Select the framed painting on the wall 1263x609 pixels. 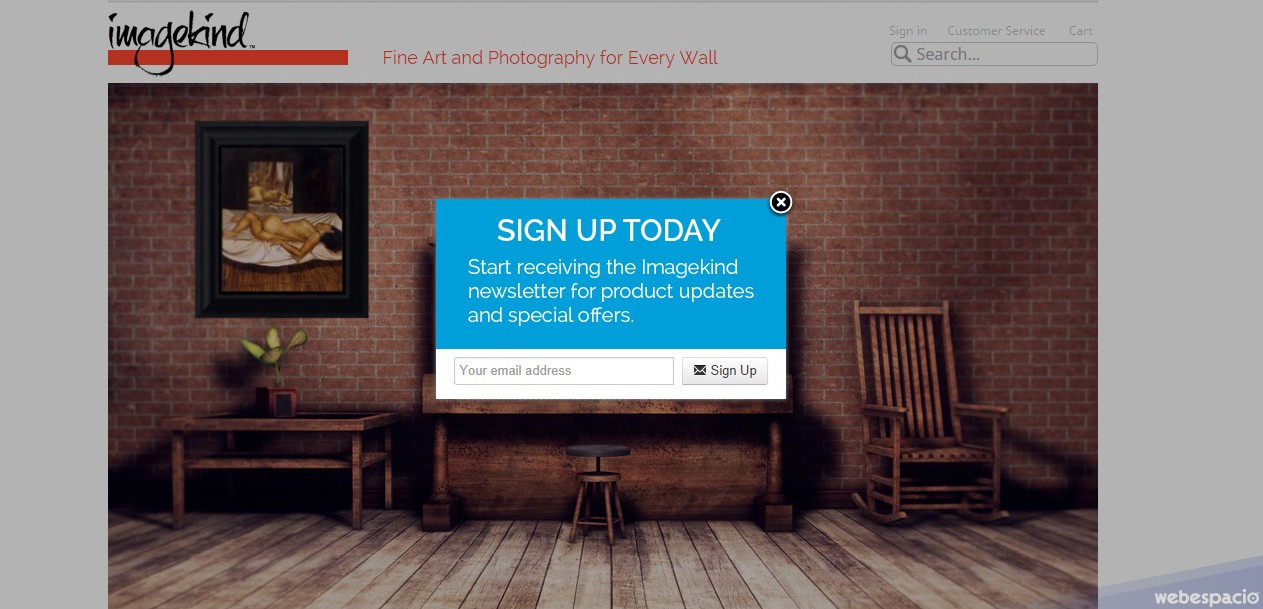(281, 220)
